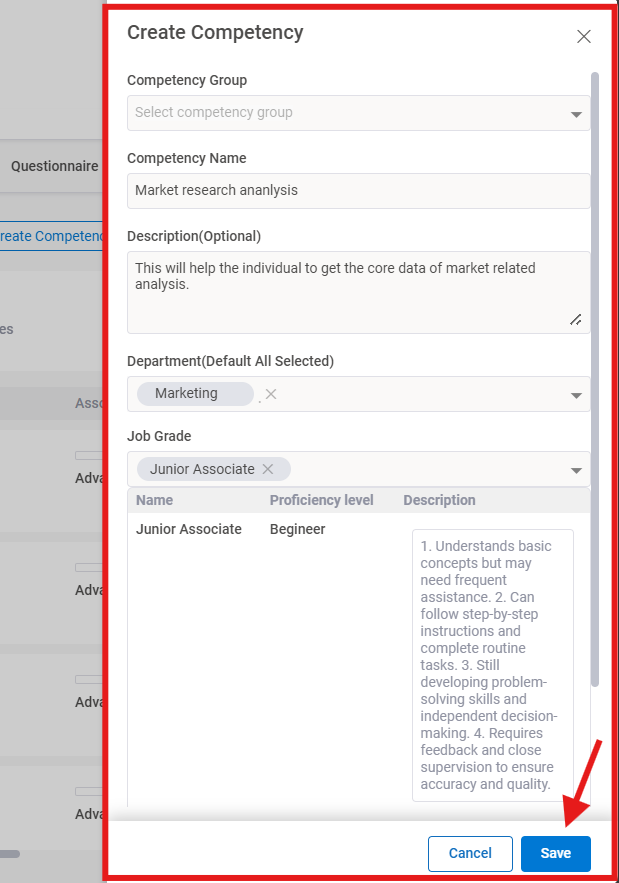Click the Department field chevron arrow

577,394
